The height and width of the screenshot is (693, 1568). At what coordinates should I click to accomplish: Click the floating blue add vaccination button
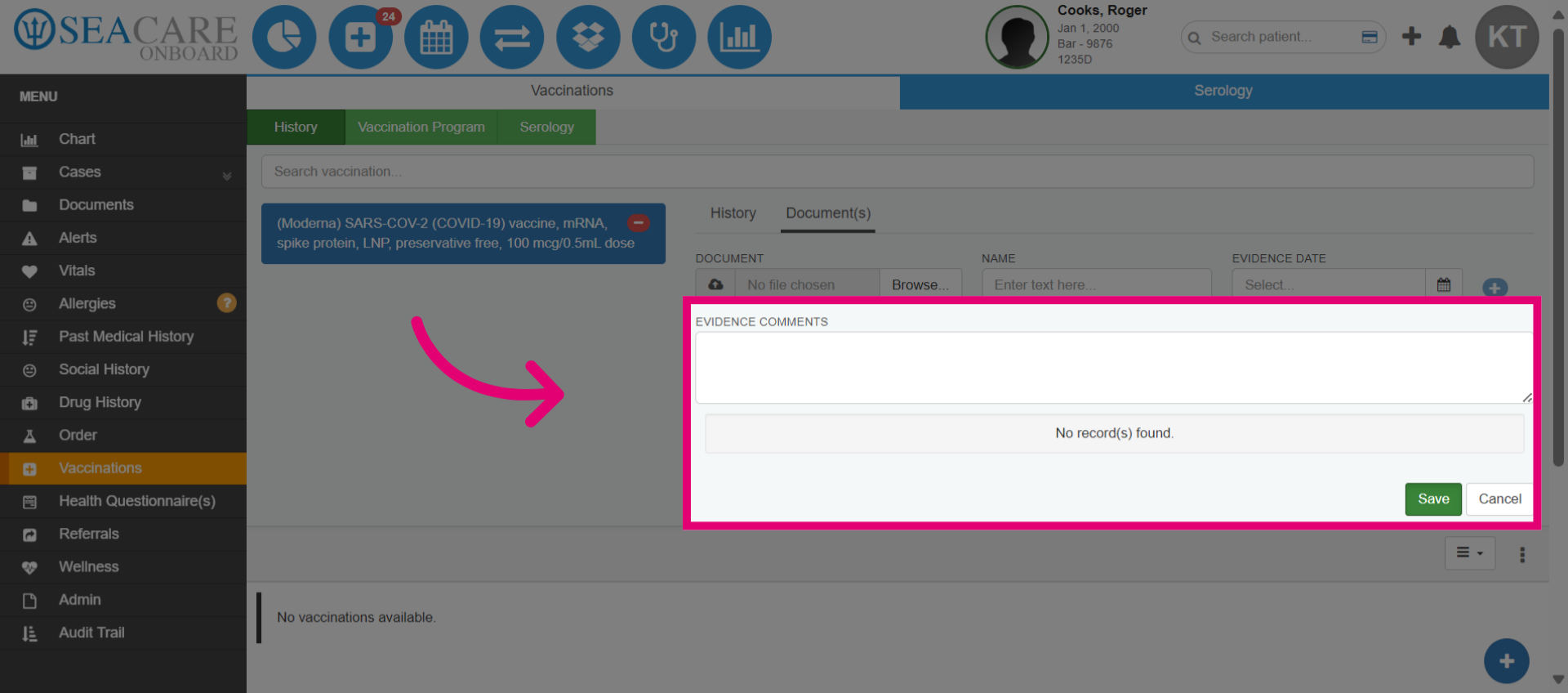click(1507, 661)
